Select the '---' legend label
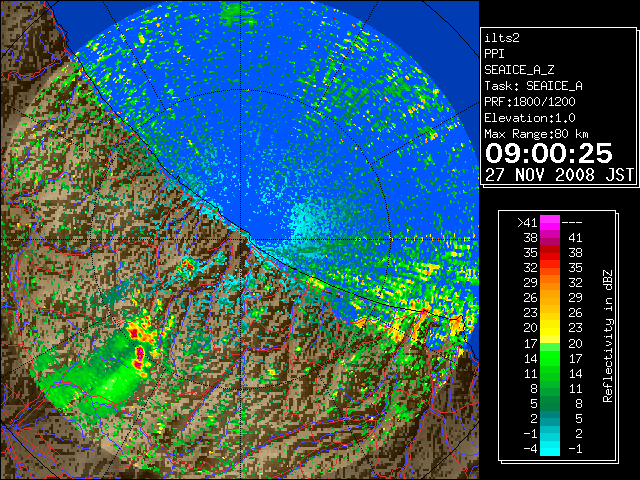Screen dimensions: 640x480 572,223
